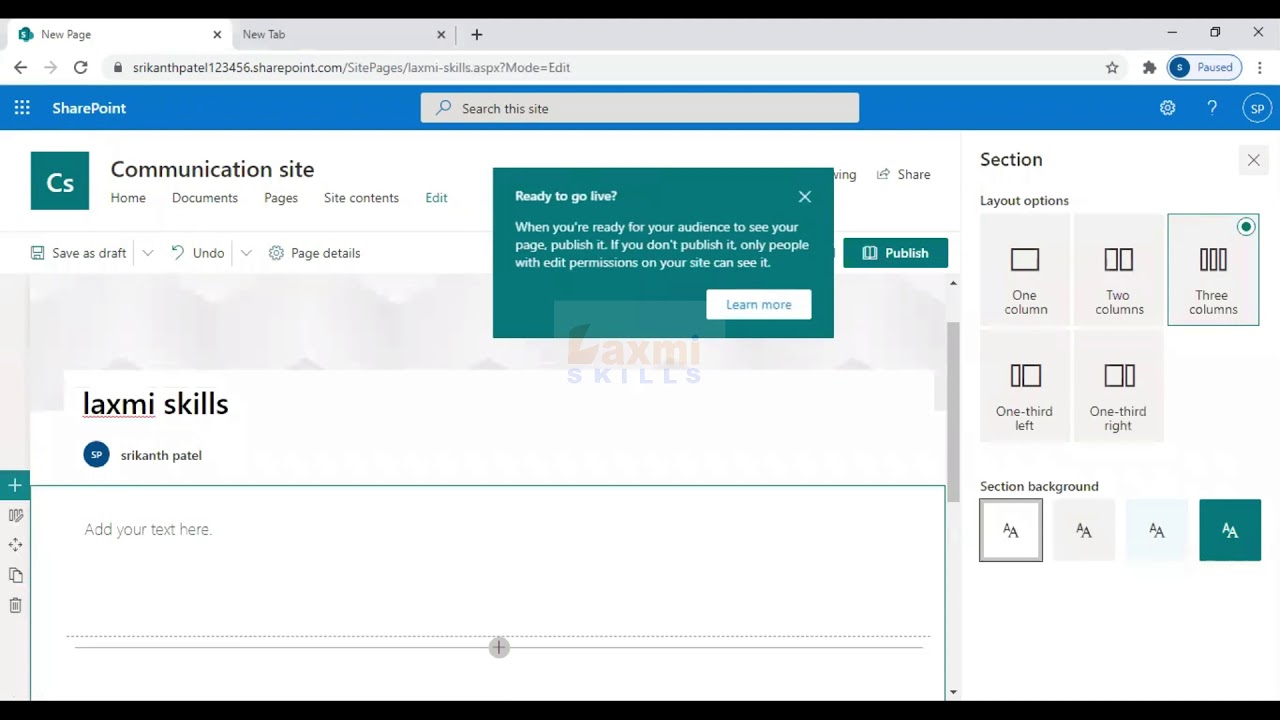1280x720 pixels.
Task: Click the Share button
Action: pos(903,174)
